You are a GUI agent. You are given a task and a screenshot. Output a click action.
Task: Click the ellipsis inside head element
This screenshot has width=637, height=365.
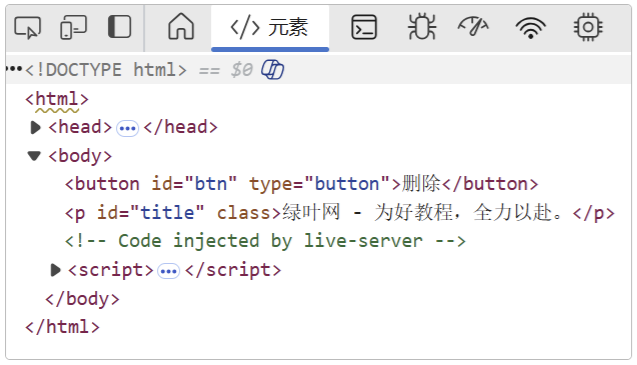[127, 129]
